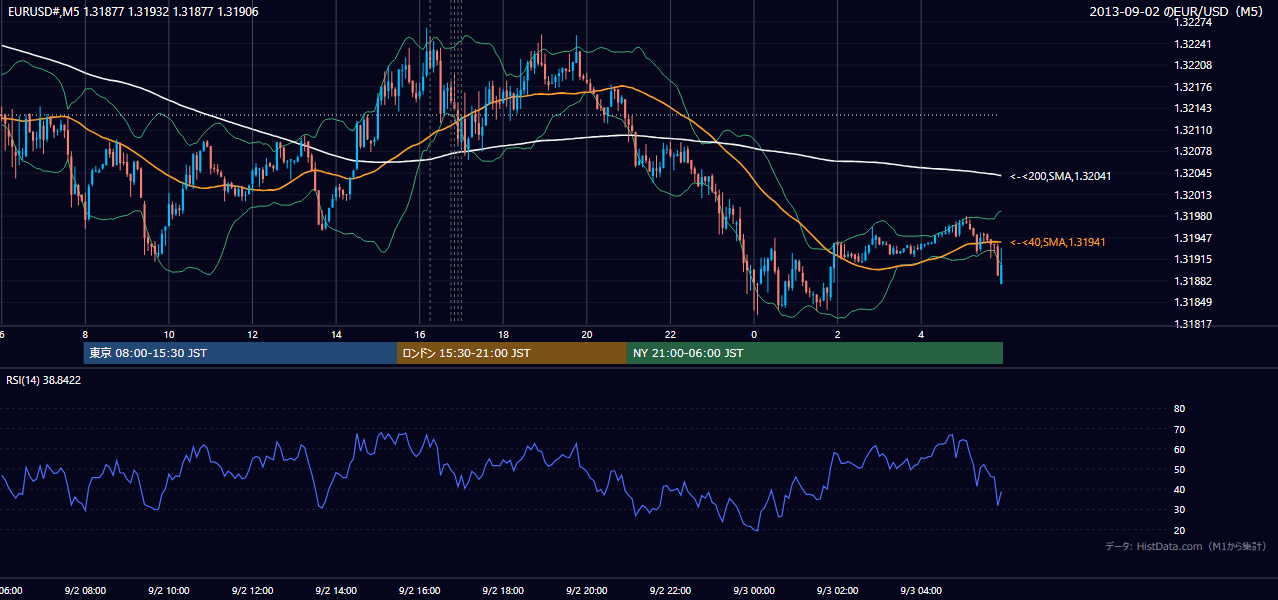Click RSI scale level 50
The image size is (1278, 600).
pyautogui.click(x=1179, y=469)
